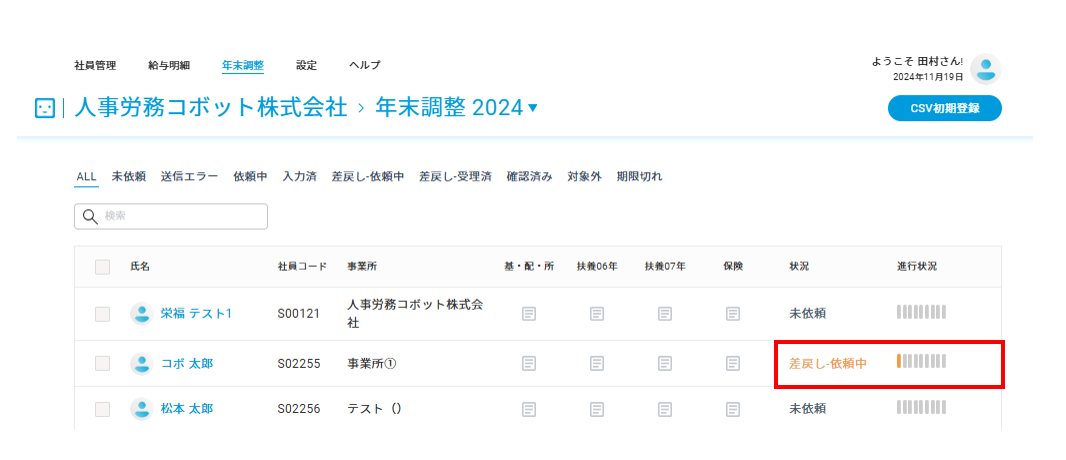The image size is (1066, 460).
Task: Tick the select-all checkbox in table header
Action: tap(103, 266)
